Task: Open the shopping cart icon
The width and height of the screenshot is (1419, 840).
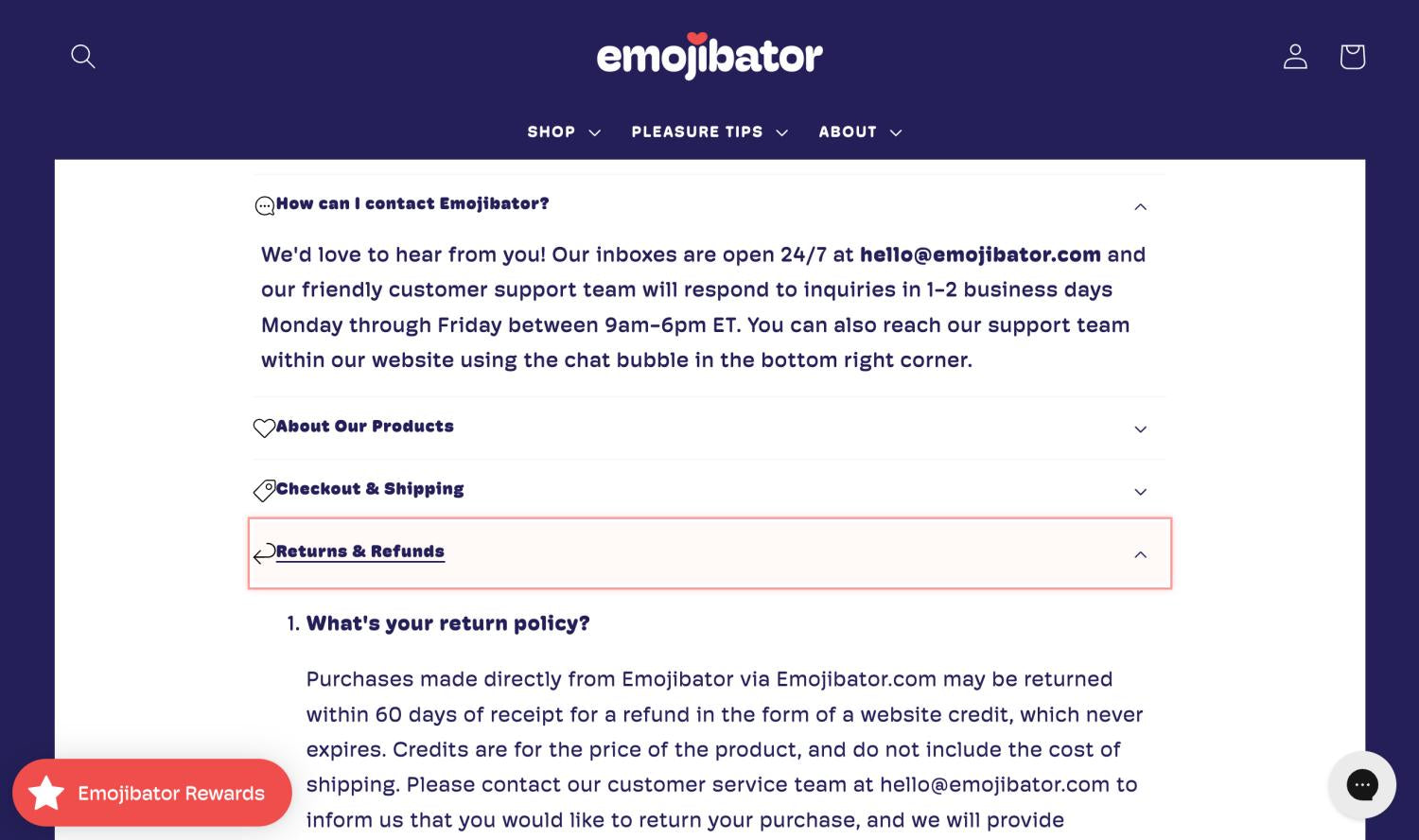Action: [1352, 57]
